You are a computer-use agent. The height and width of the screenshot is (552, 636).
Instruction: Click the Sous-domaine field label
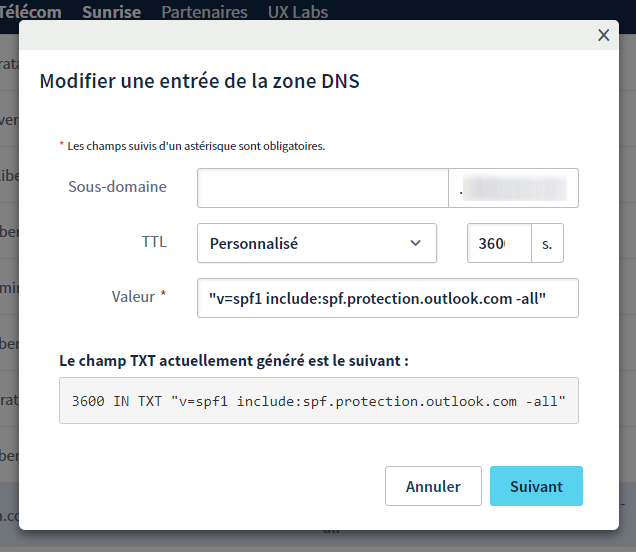[117, 187]
